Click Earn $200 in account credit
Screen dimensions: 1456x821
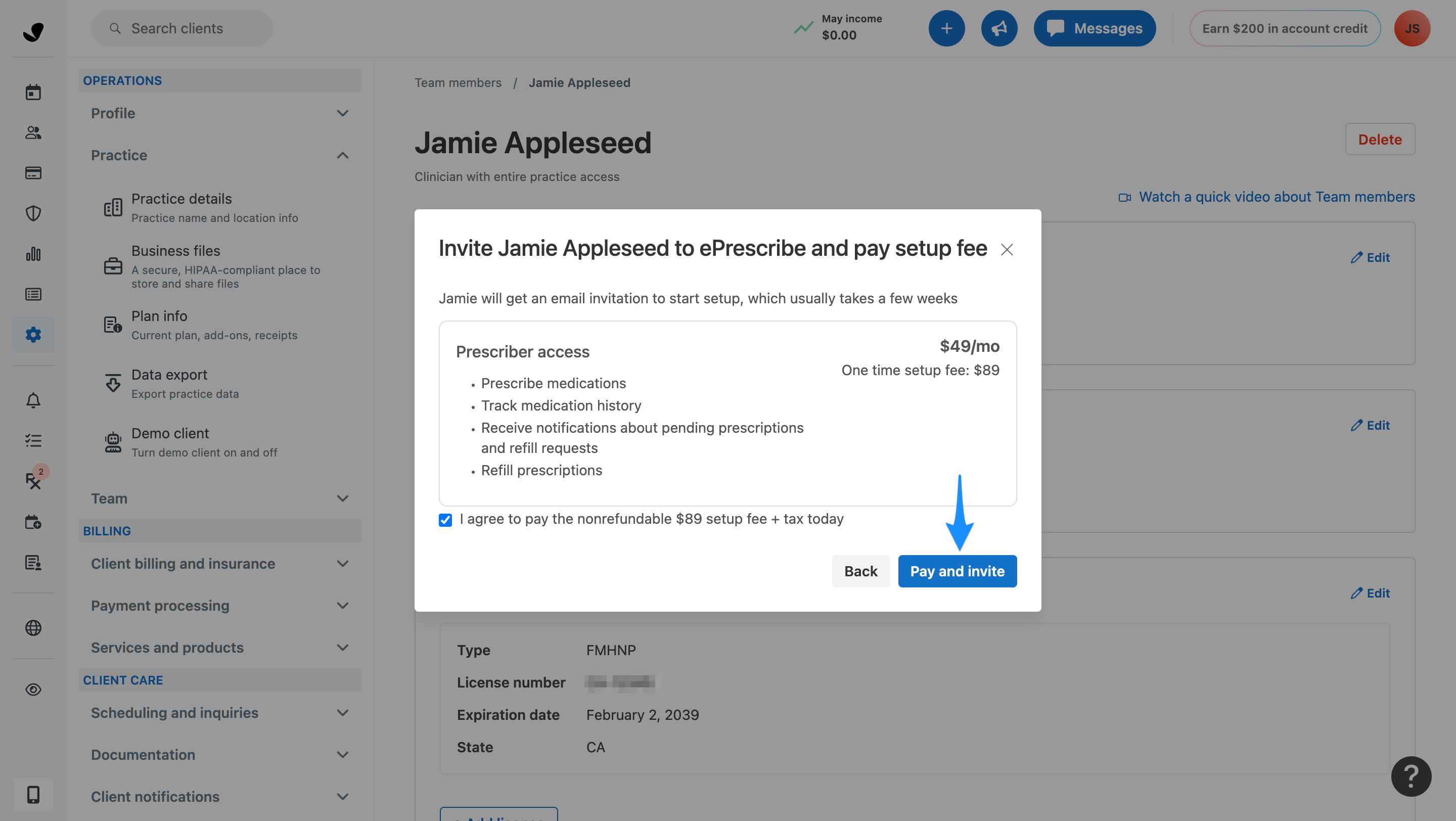(1284, 28)
